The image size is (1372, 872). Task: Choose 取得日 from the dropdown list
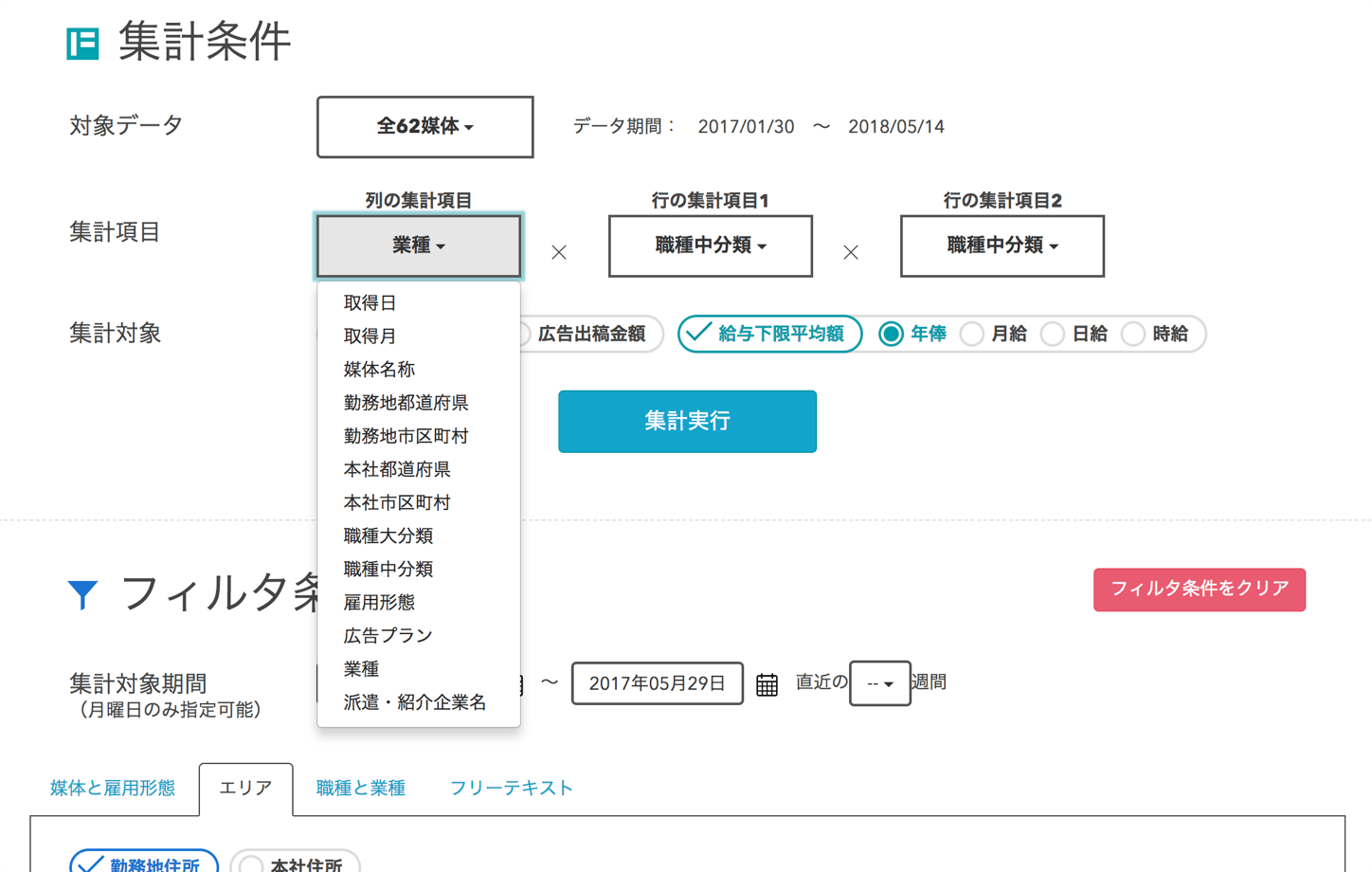(x=419, y=303)
